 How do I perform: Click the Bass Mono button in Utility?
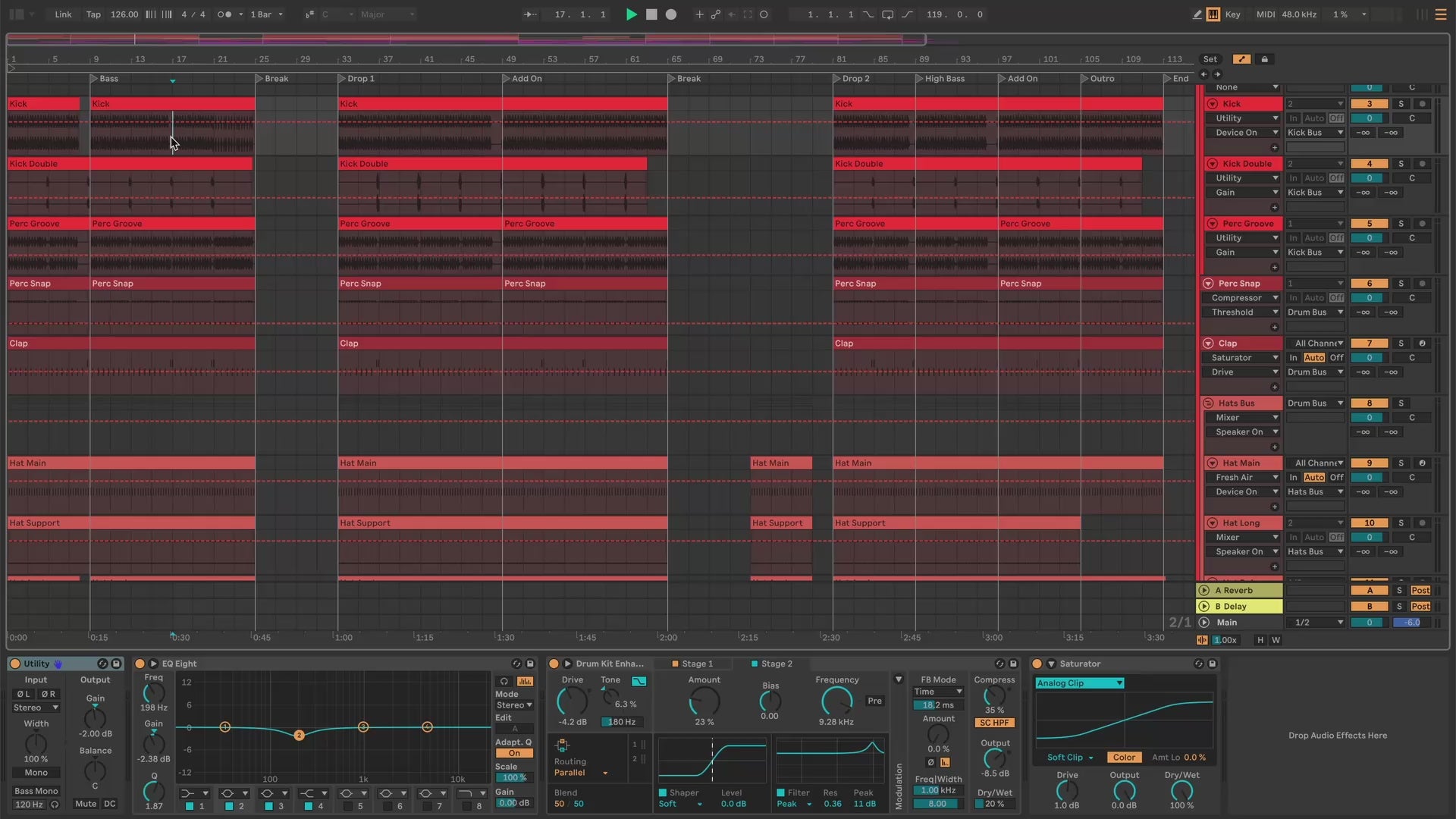(x=36, y=791)
